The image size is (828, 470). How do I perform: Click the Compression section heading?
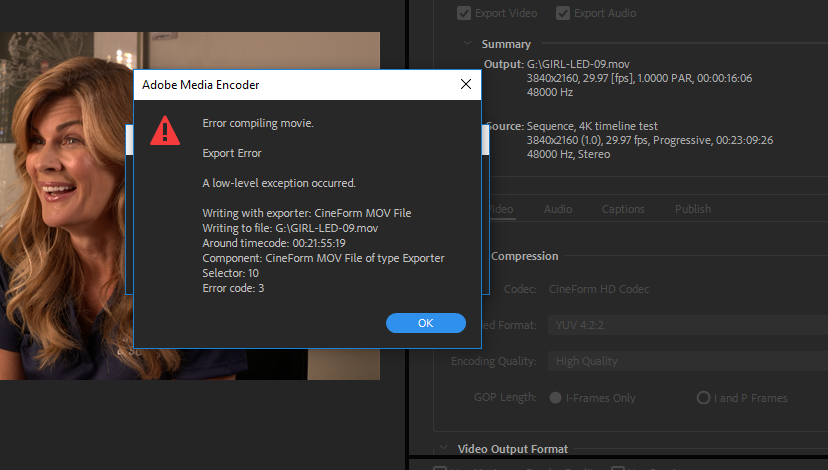(524, 256)
